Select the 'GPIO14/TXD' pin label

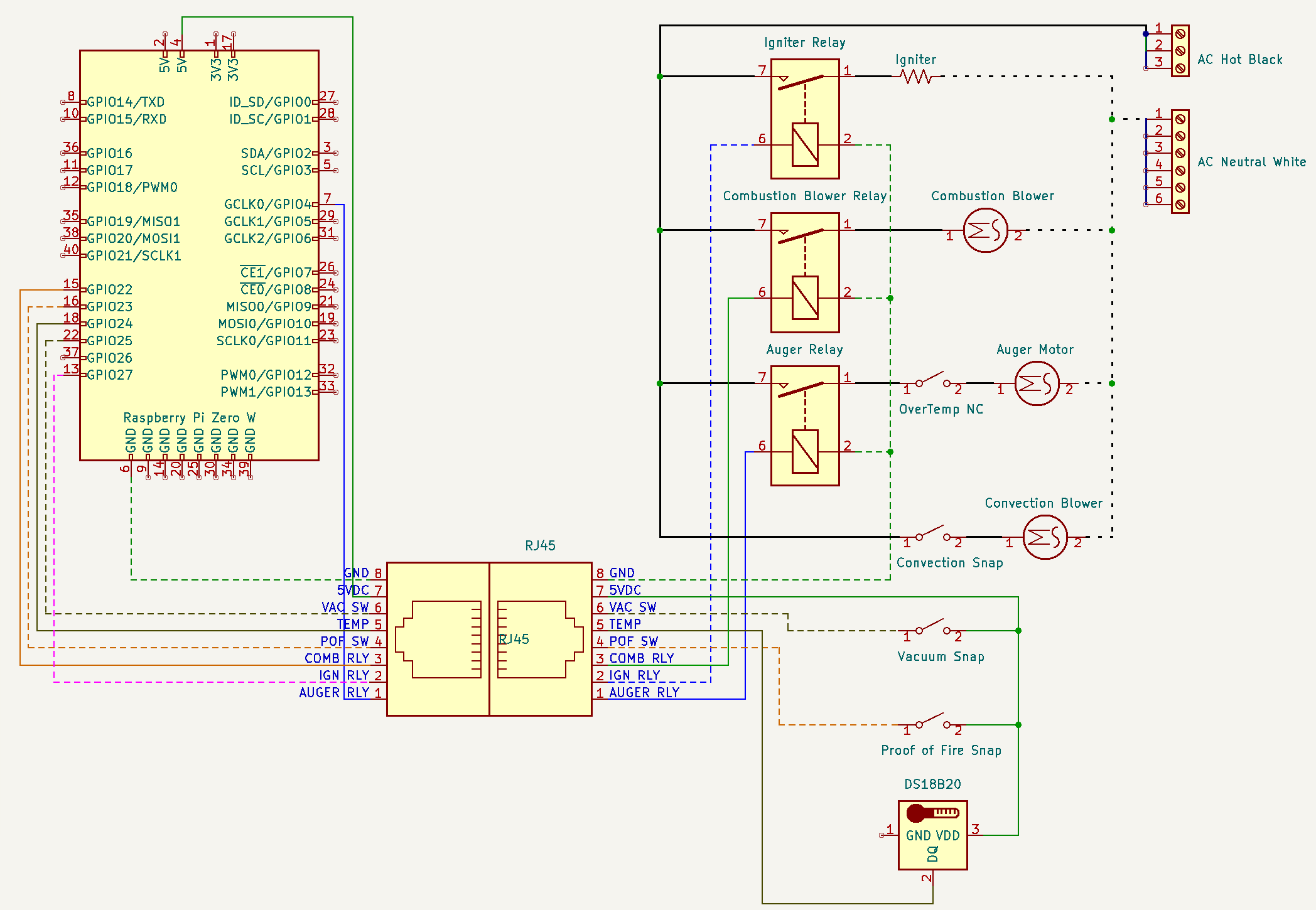(126, 102)
